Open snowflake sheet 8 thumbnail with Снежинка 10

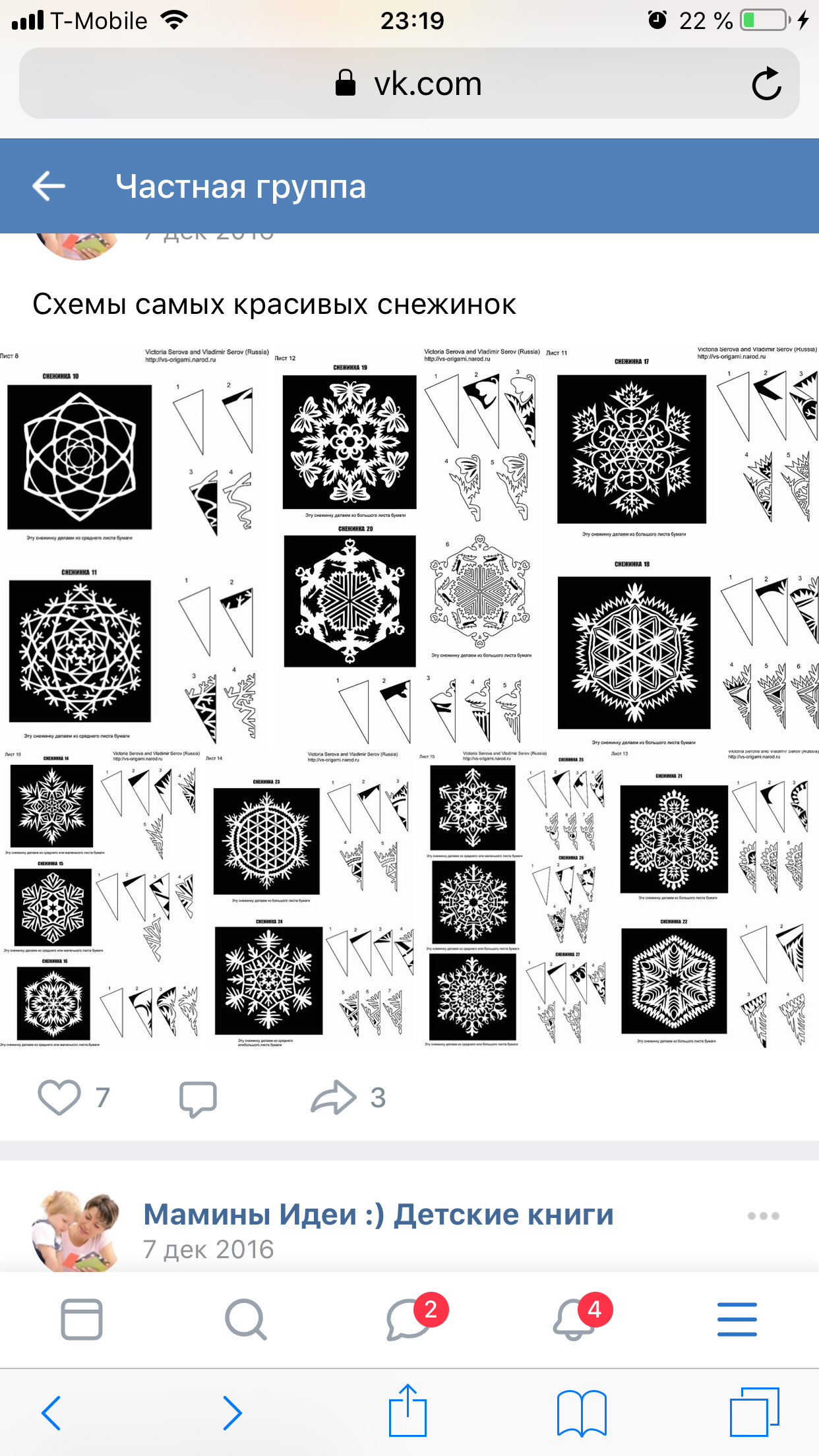[136, 547]
